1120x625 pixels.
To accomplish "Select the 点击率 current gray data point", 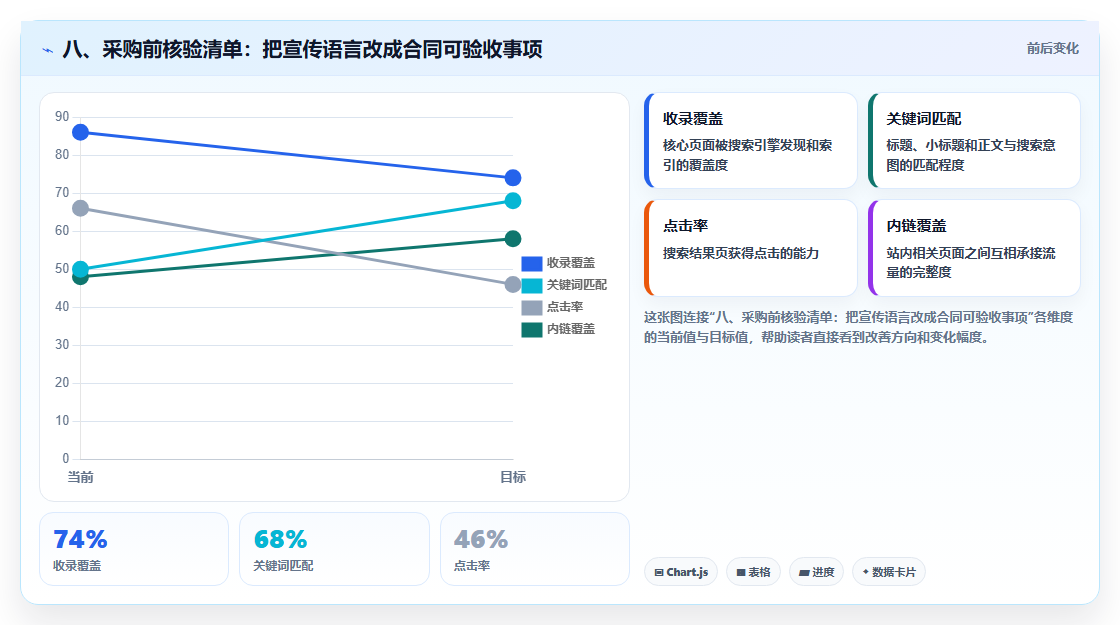I will click(x=81, y=209).
